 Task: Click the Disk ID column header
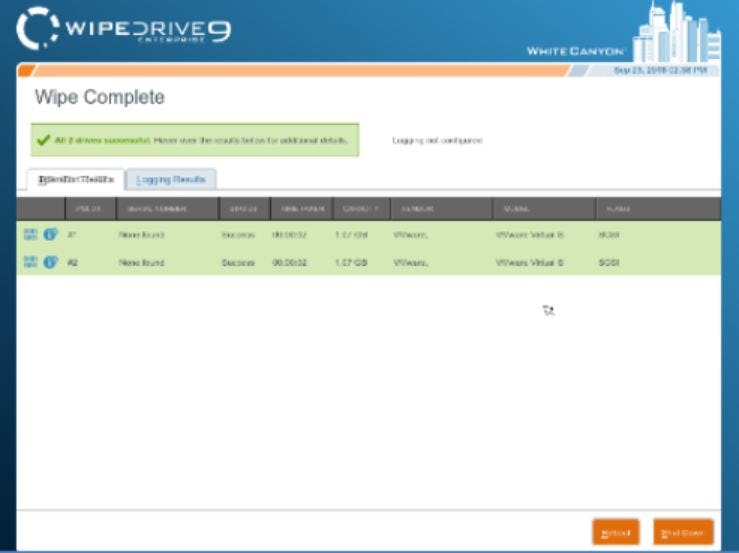(90, 209)
